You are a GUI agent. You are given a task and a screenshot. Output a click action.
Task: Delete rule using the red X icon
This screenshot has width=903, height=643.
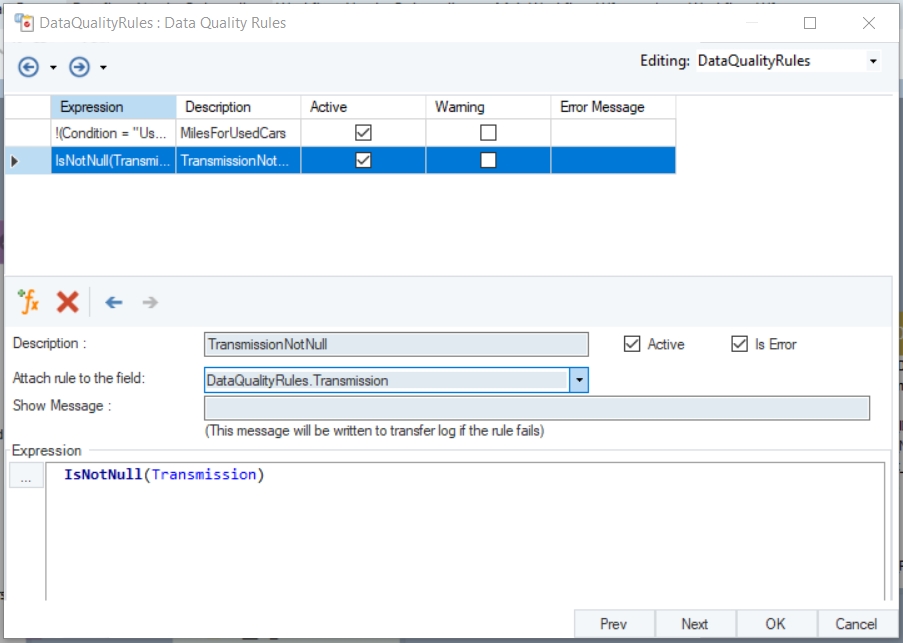(67, 301)
